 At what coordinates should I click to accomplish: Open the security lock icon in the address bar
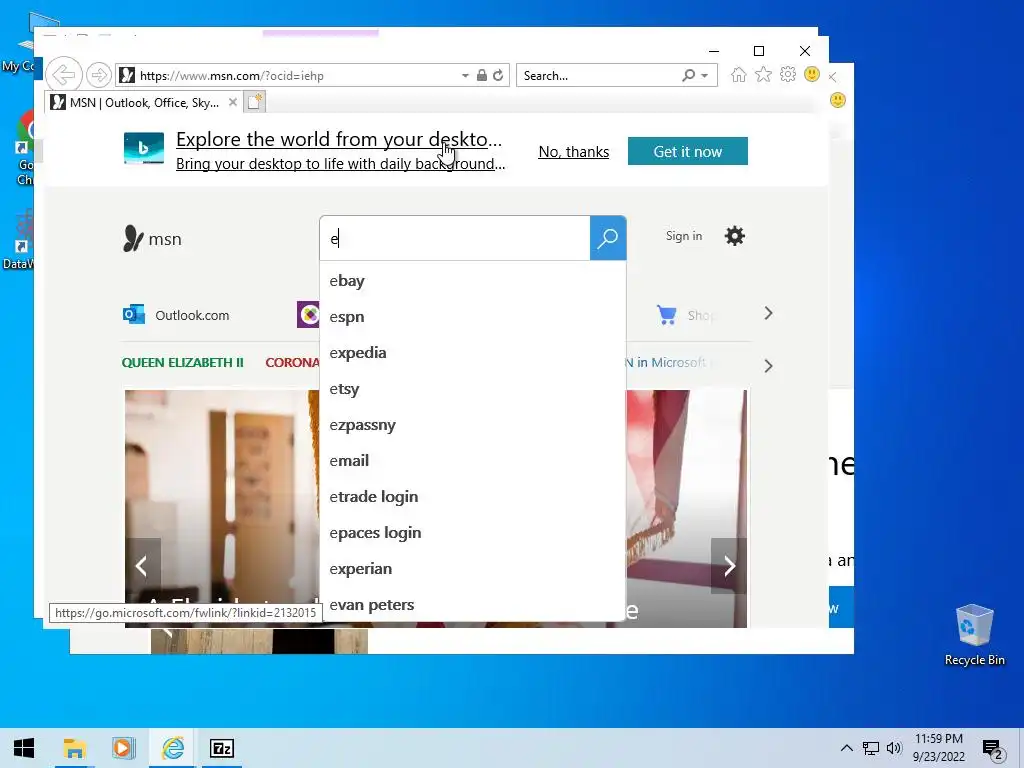[481, 75]
